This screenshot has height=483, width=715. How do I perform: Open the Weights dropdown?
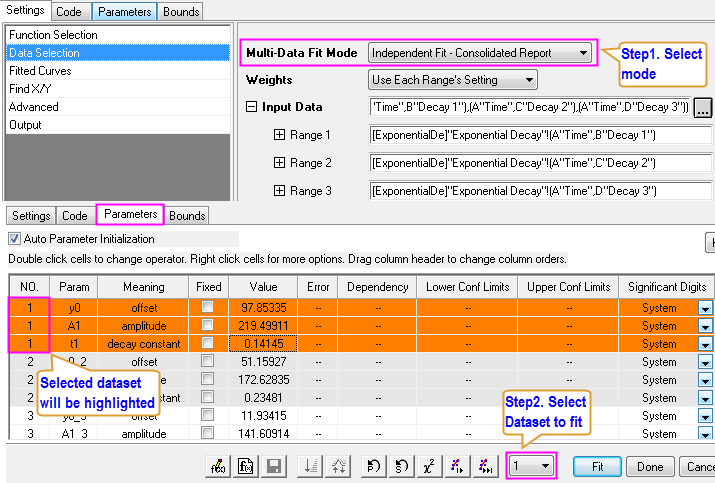(452, 79)
